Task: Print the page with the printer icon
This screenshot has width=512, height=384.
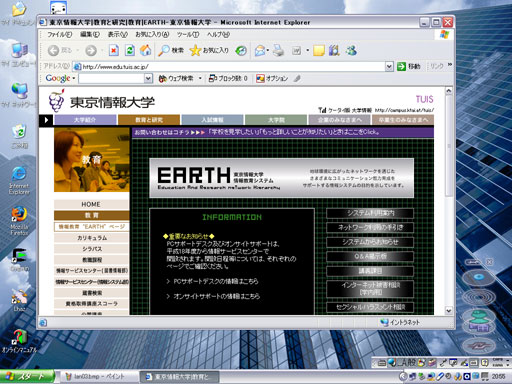Action: click(x=278, y=50)
